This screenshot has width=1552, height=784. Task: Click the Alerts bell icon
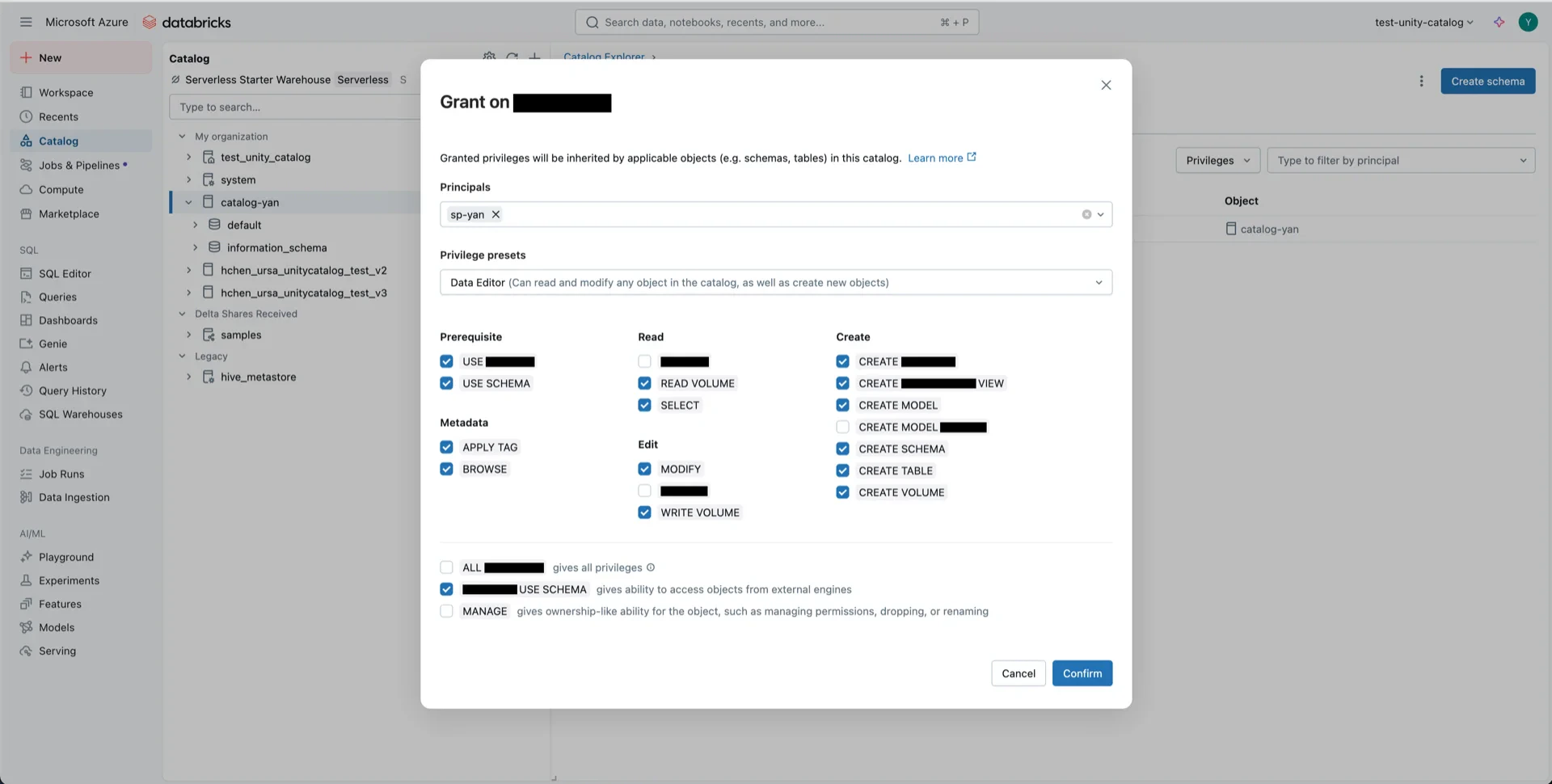pos(26,367)
